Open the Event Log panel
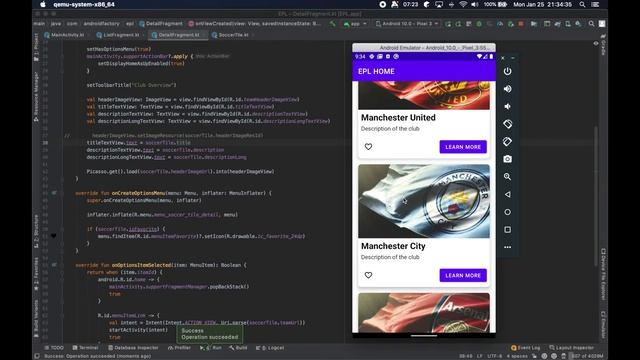Screen dimensions: 640x360 click(526, 348)
